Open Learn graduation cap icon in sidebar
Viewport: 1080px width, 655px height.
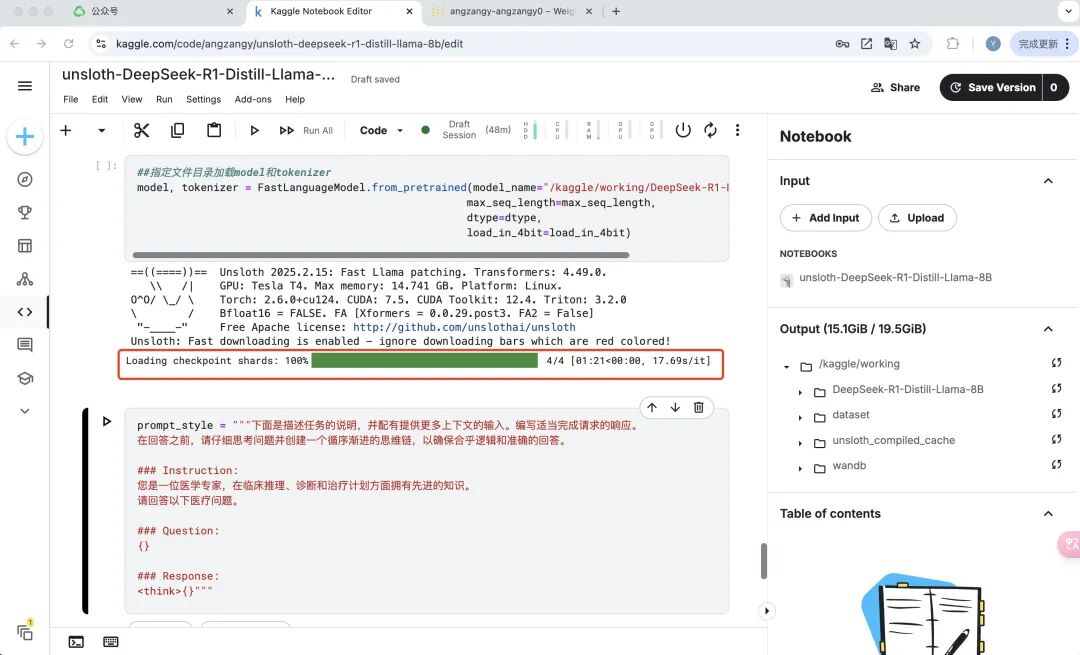tap(25, 378)
